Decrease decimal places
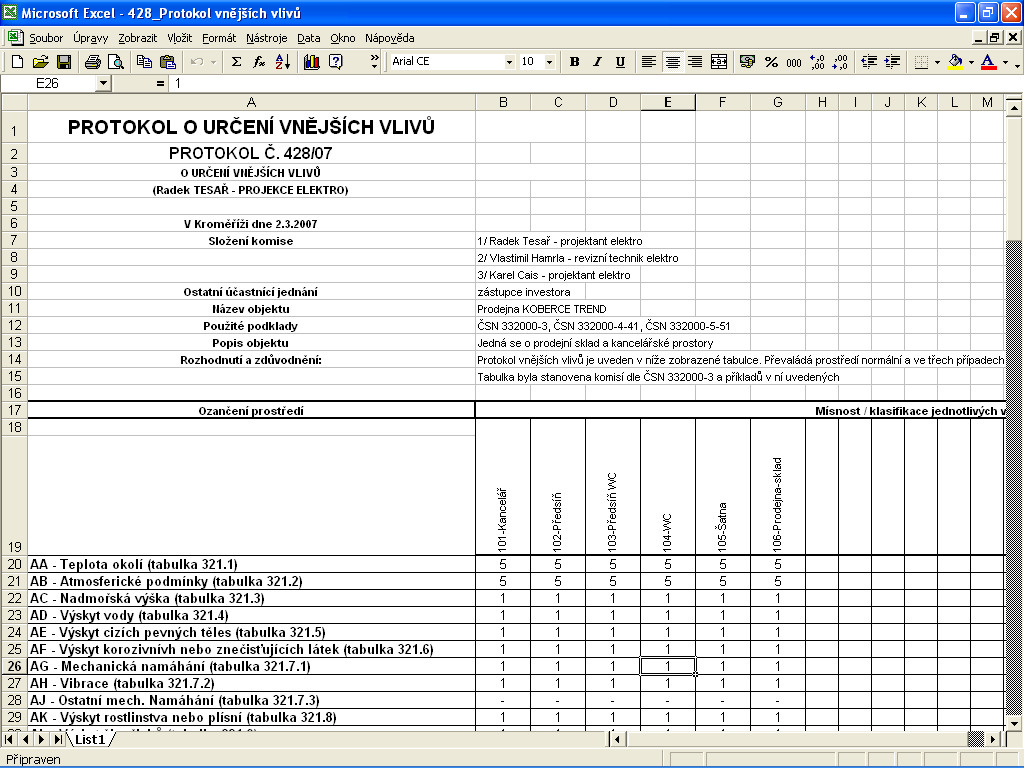Viewport: 1024px width, 768px height. pos(840,61)
